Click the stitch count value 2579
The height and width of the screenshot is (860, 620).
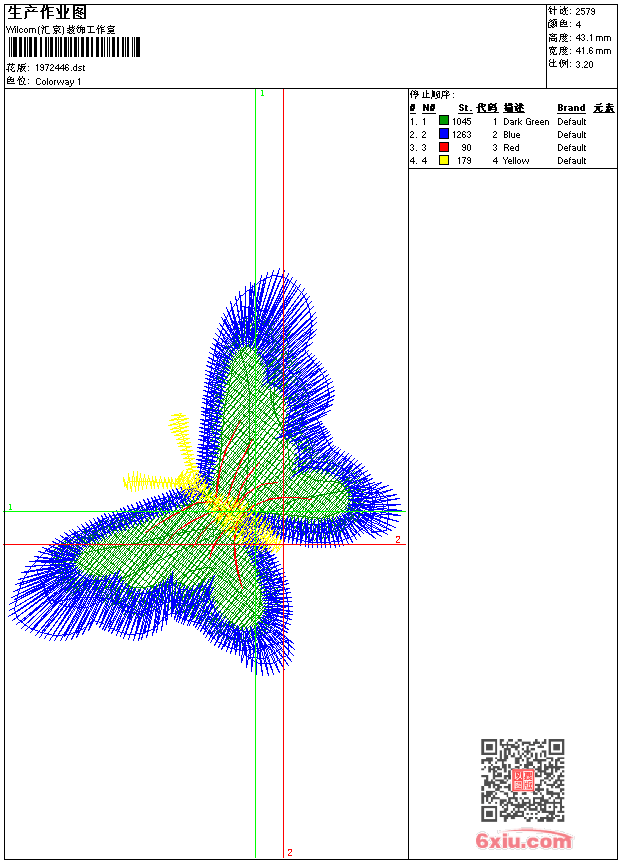pos(585,12)
